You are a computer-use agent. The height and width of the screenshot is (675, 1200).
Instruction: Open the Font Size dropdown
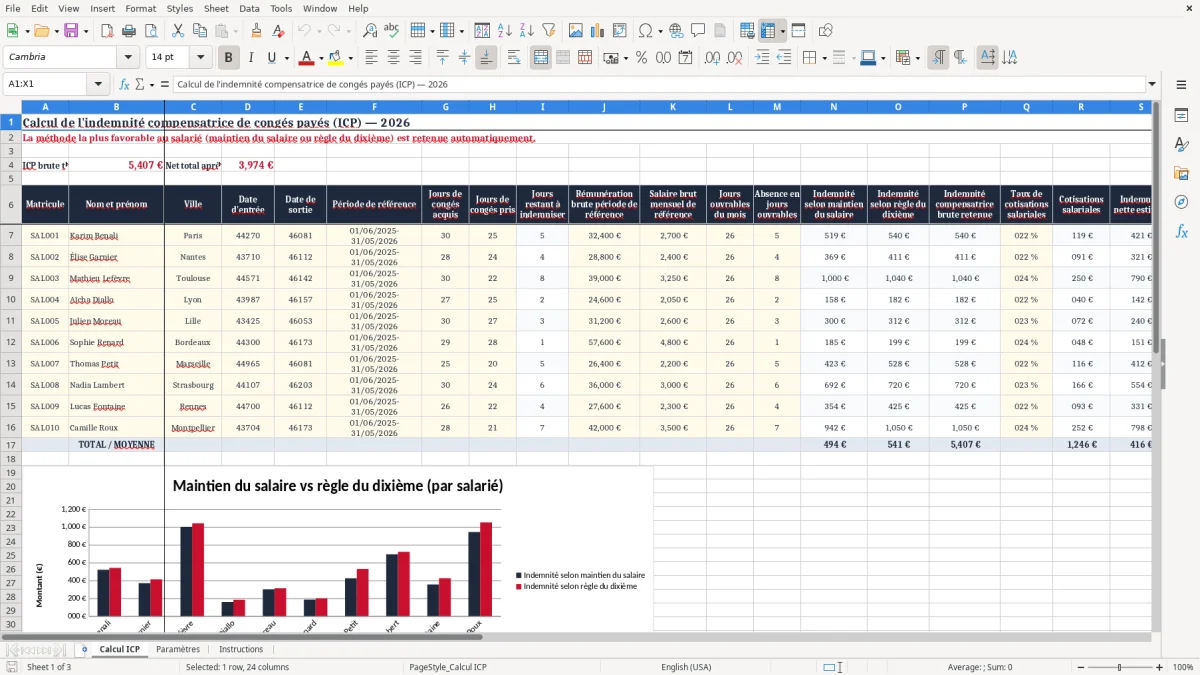(x=200, y=57)
